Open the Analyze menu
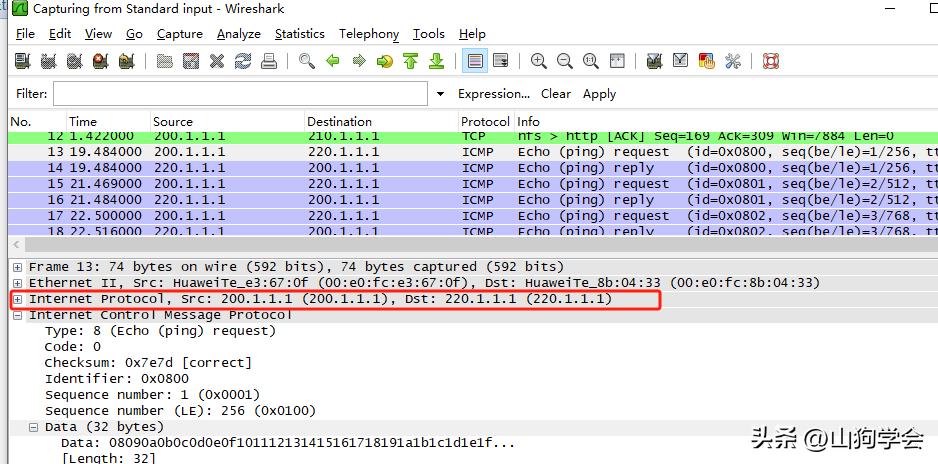Image resolution: width=938 pixels, height=464 pixels. click(238, 34)
